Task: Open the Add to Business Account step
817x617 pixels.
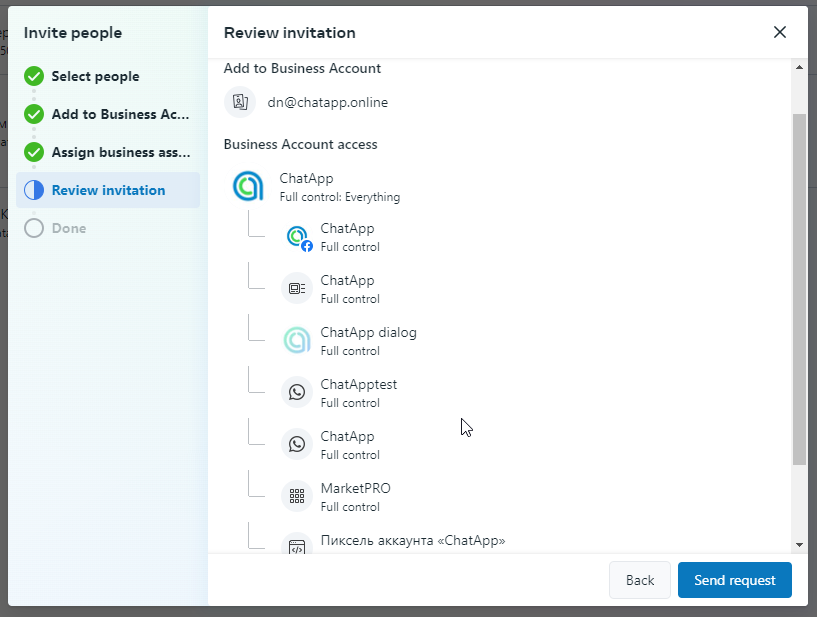Action: pos(120,114)
